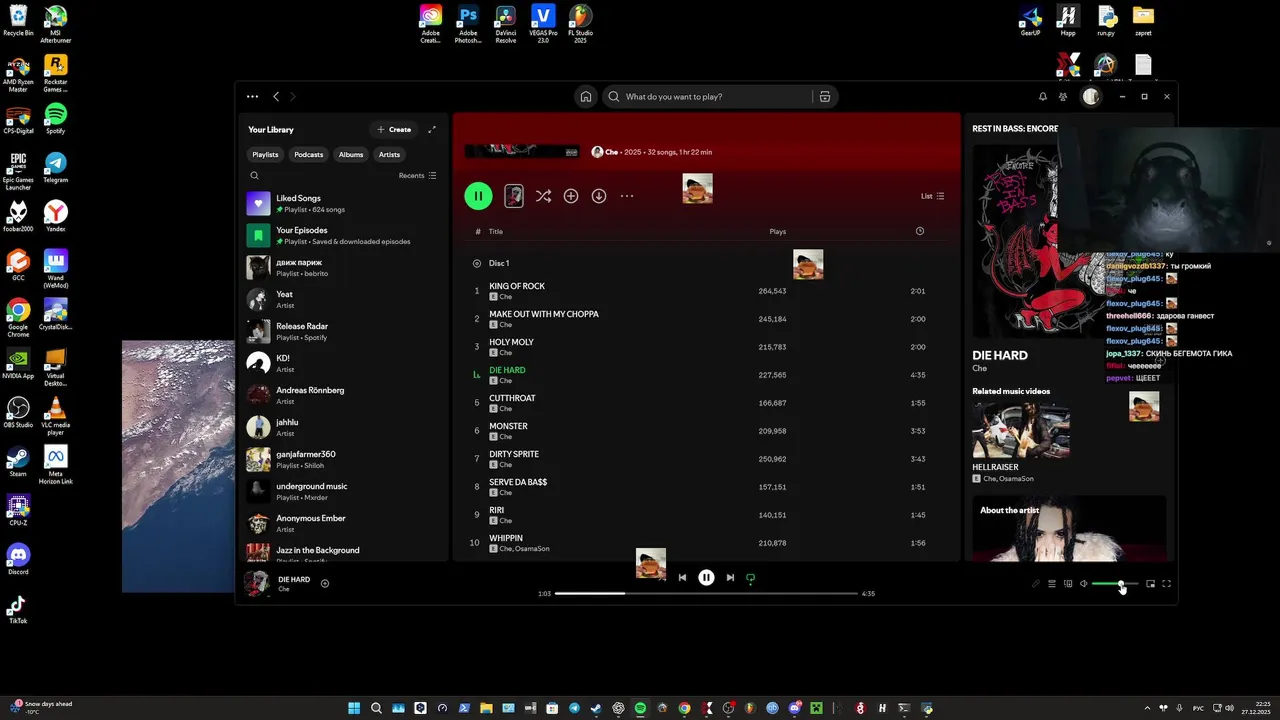Open the OBS Studio desktop shortcut
Viewport: 1280px width, 720px height.
[x=18, y=413]
